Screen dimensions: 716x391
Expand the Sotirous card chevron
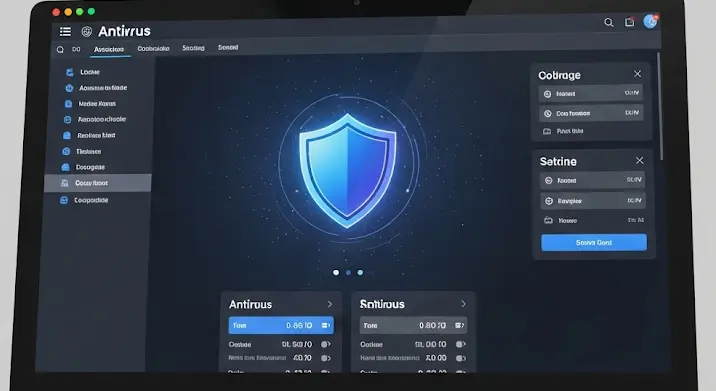(x=463, y=304)
